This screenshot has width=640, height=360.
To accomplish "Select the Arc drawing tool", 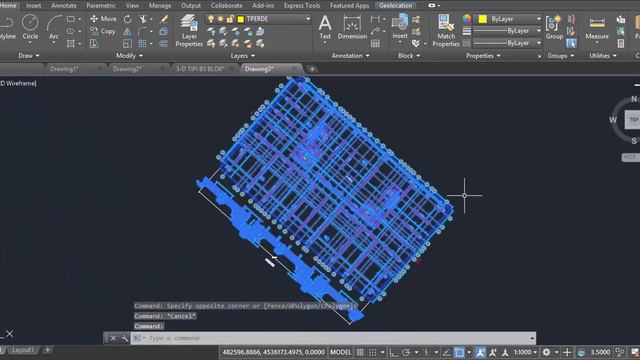I will pyautogui.click(x=54, y=27).
